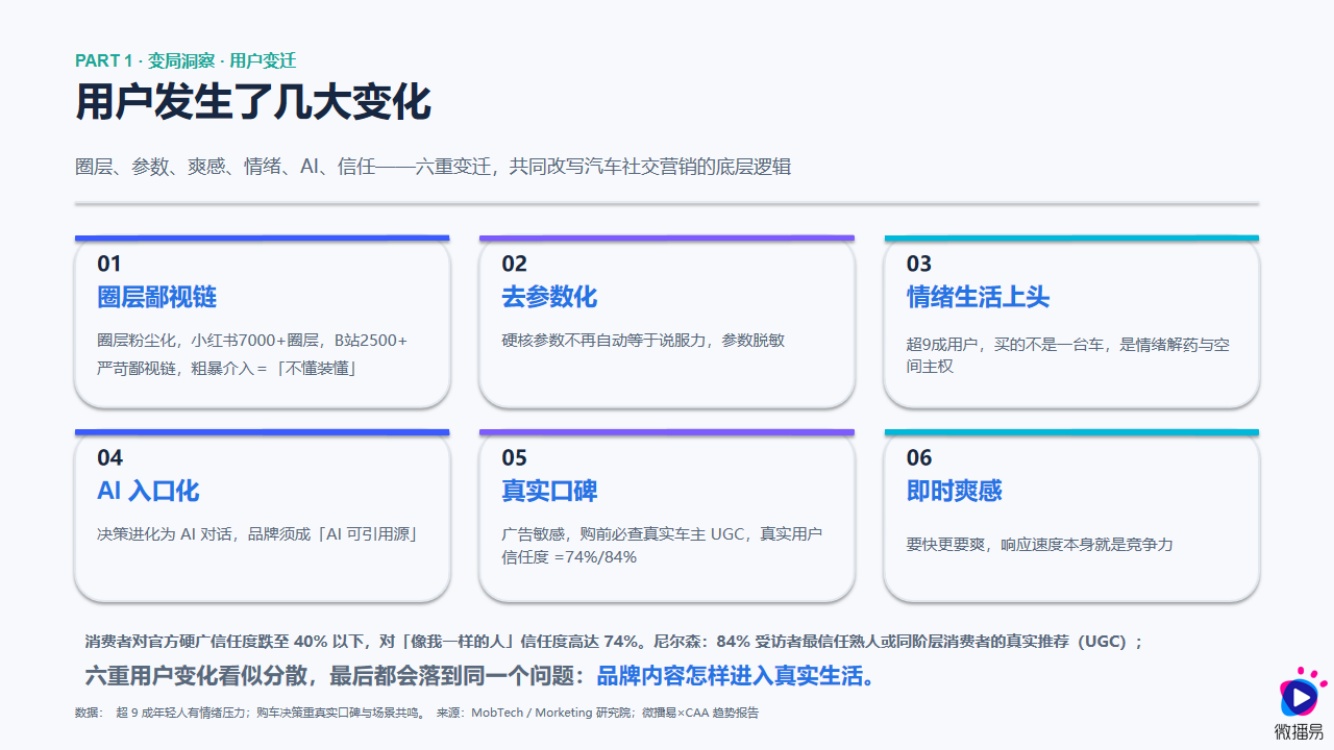Screen dimensions: 1334x750
Task: Click the description 圈层粉尘化，小红书7000+圈层
Action: [252, 354]
